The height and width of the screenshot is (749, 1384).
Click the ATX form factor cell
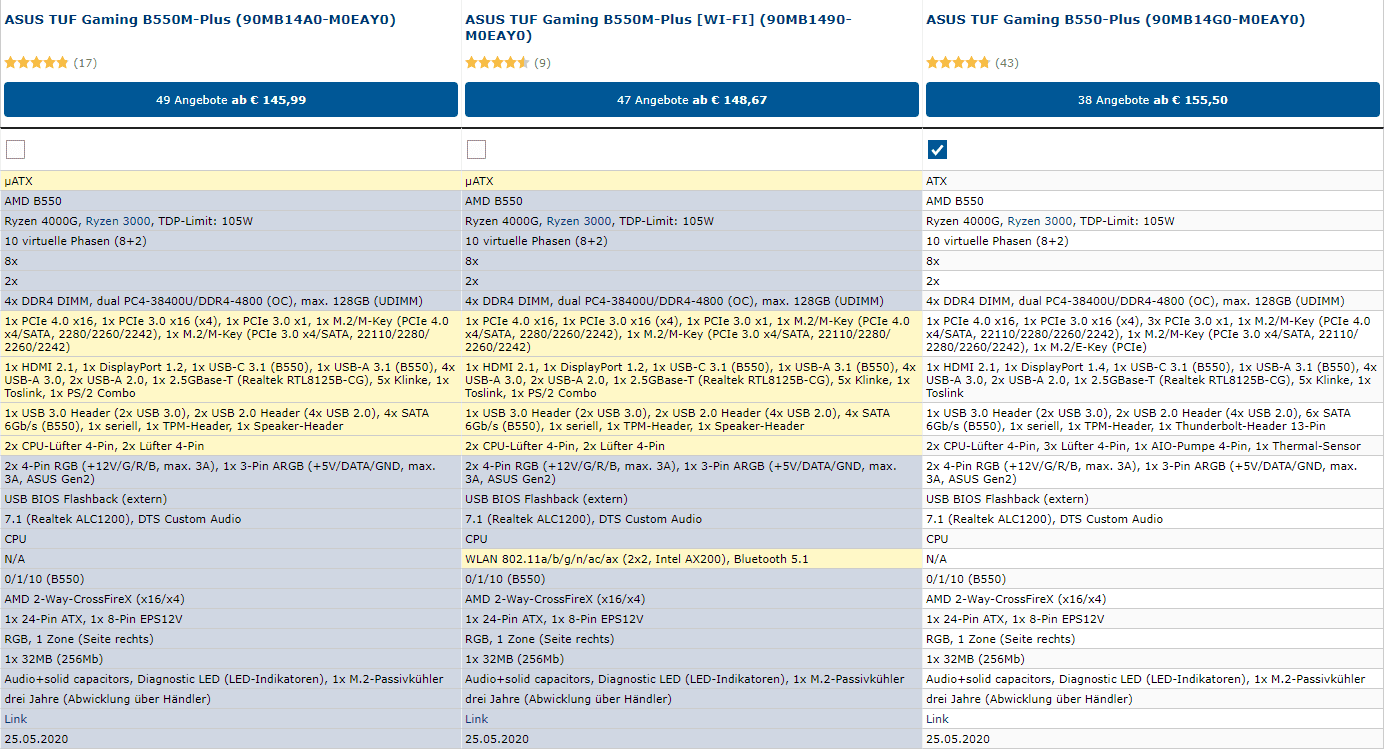[x=1153, y=181]
